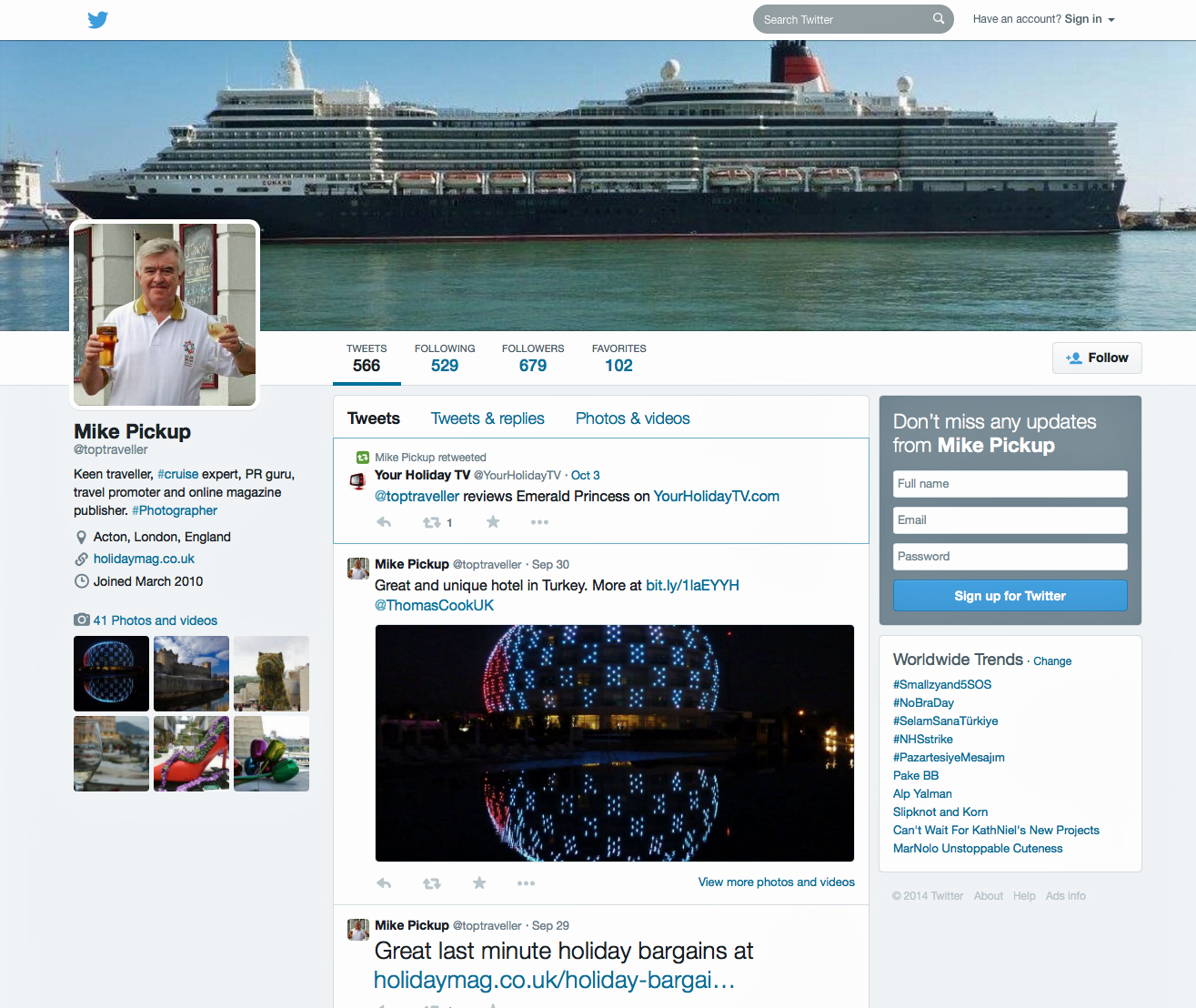Favorite the Your Holiday TV tweet
1196x1008 pixels.
pos(493,522)
